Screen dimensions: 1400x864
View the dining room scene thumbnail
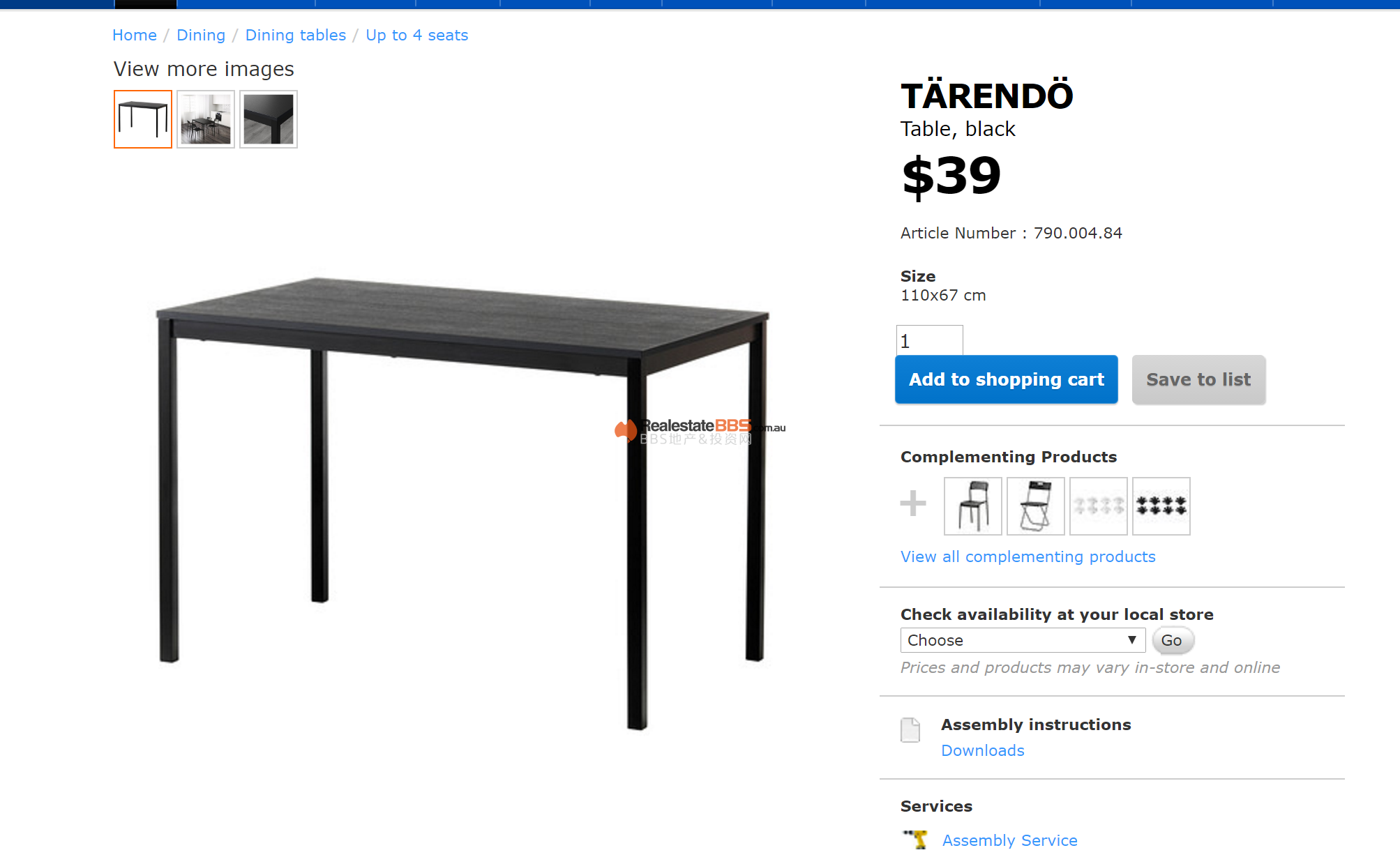tap(206, 119)
